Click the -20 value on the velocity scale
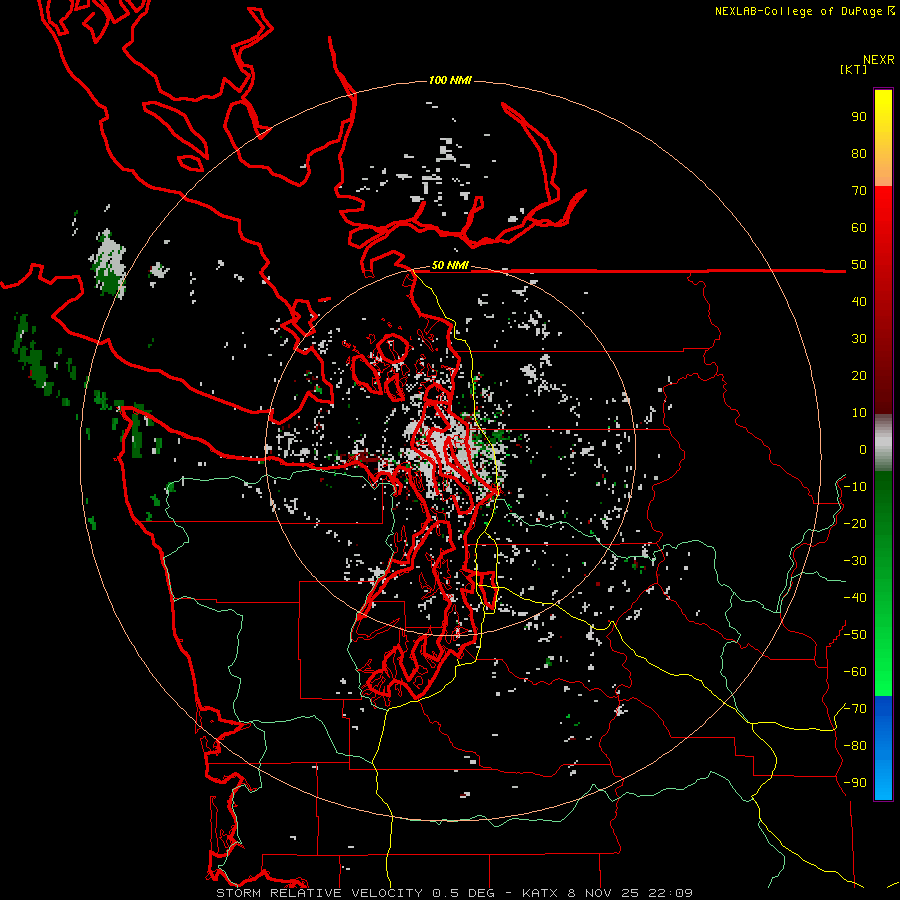This screenshot has width=900, height=900. point(855,524)
